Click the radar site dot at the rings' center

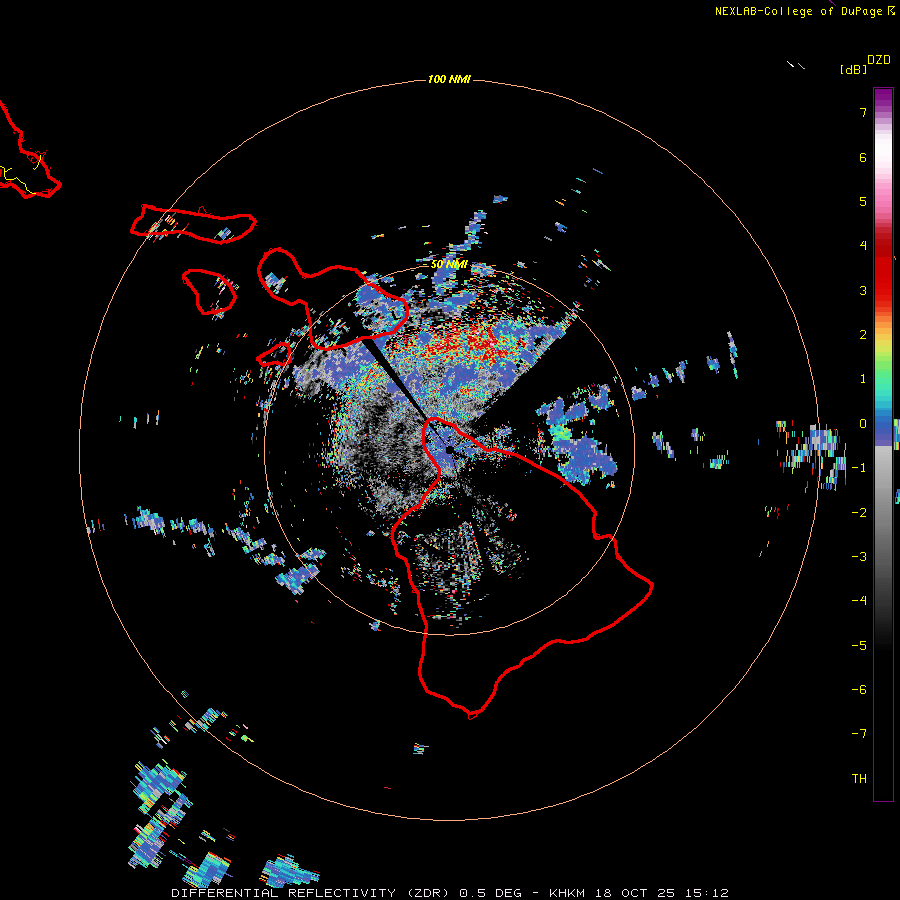tap(449, 449)
